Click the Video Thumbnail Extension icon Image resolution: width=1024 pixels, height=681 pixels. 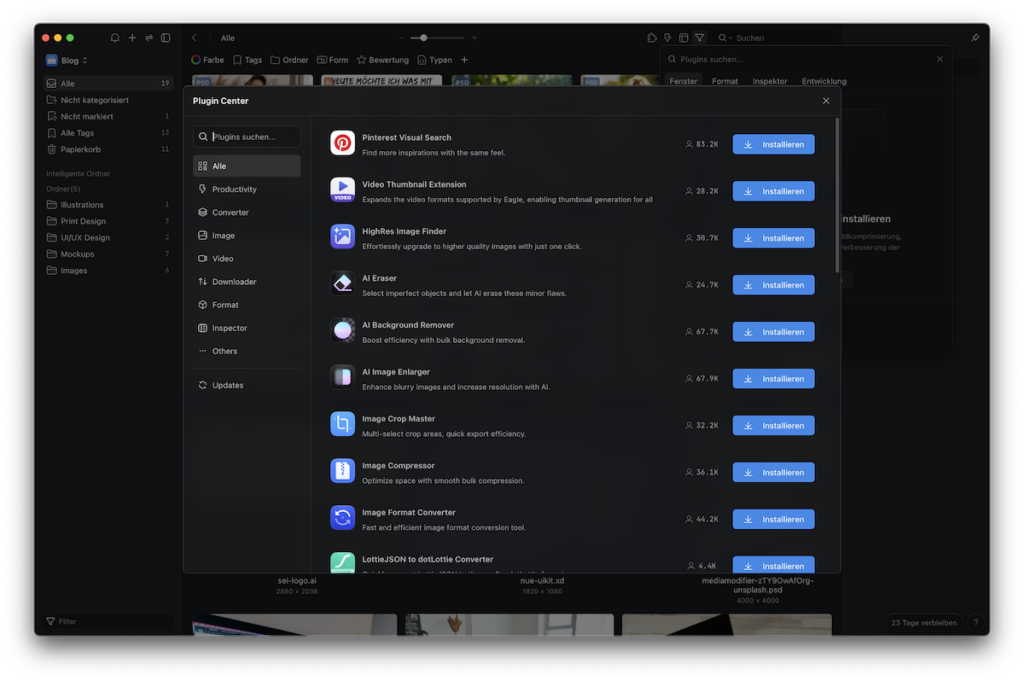tap(342, 190)
